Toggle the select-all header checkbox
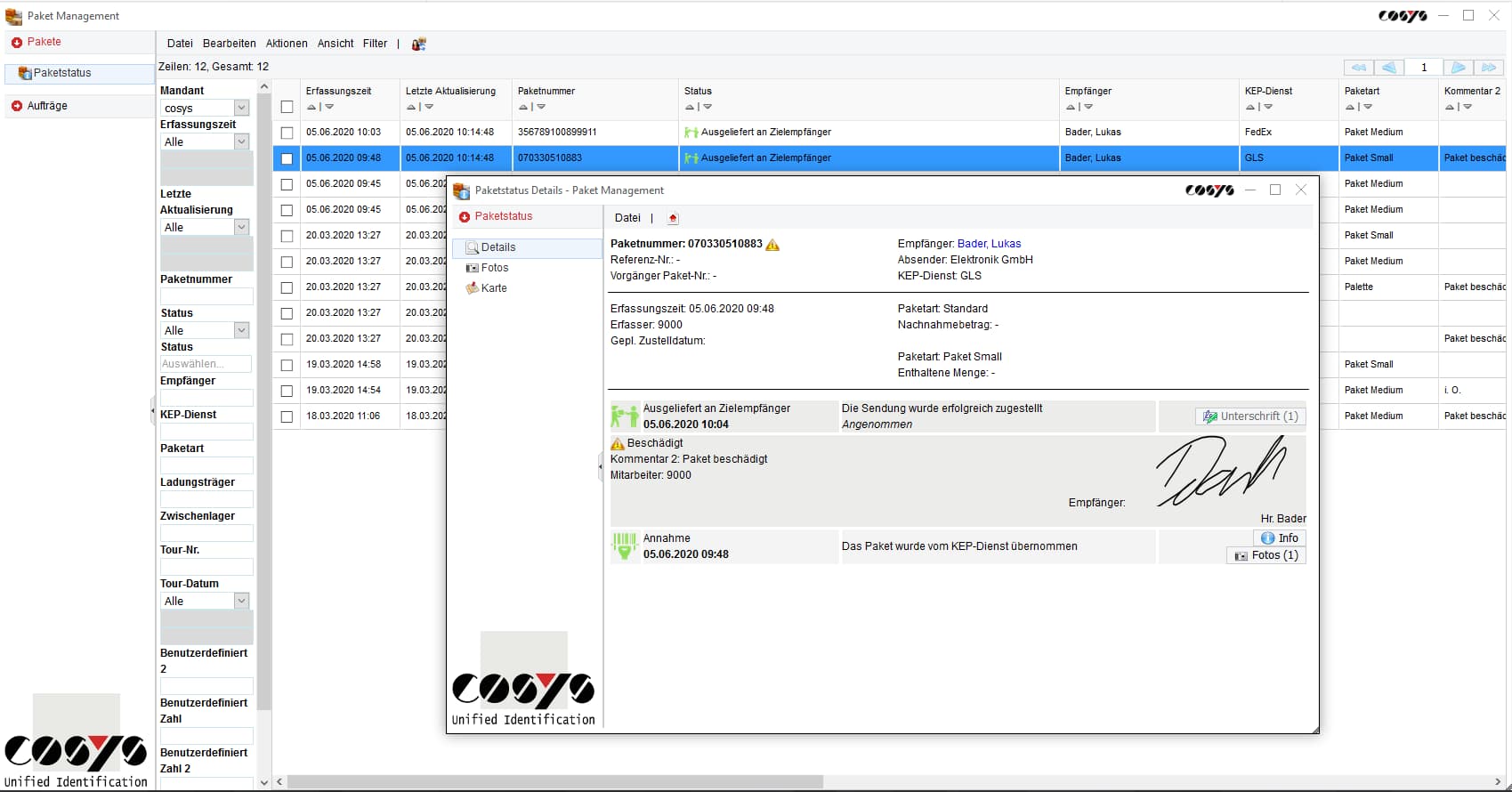This screenshot has width=1512, height=792. 287,107
